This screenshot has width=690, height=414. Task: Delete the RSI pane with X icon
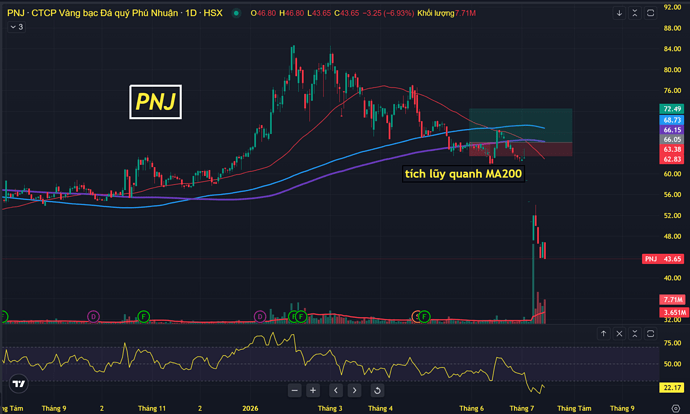click(x=619, y=334)
